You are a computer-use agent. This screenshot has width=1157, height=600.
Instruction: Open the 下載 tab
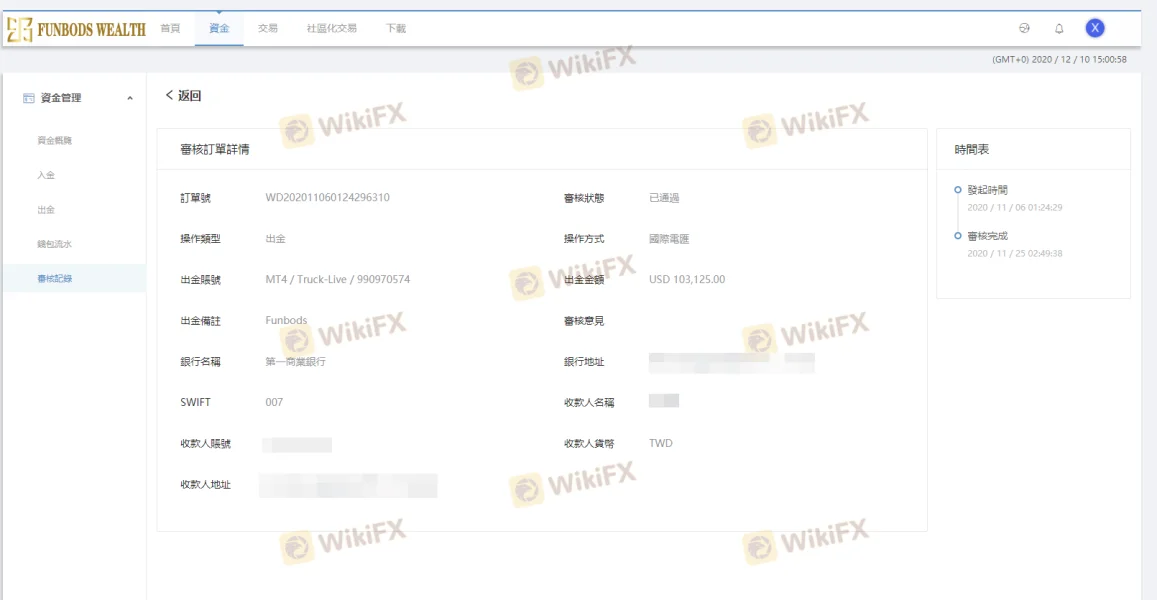pyautogui.click(x=396, y=28)
